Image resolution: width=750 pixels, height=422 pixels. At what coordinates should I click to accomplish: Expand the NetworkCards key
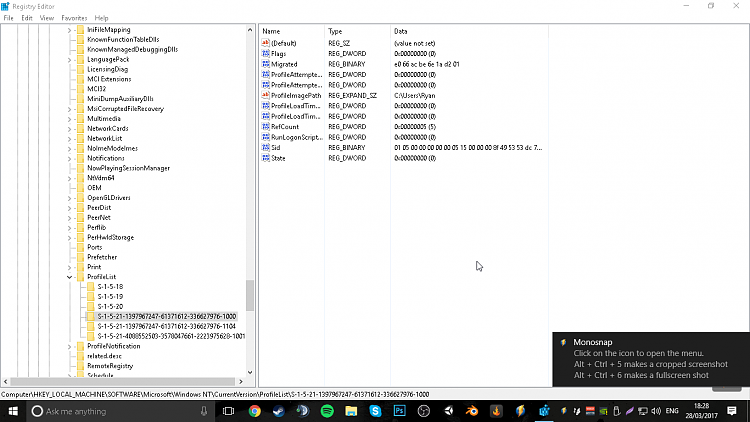(69, 129)
